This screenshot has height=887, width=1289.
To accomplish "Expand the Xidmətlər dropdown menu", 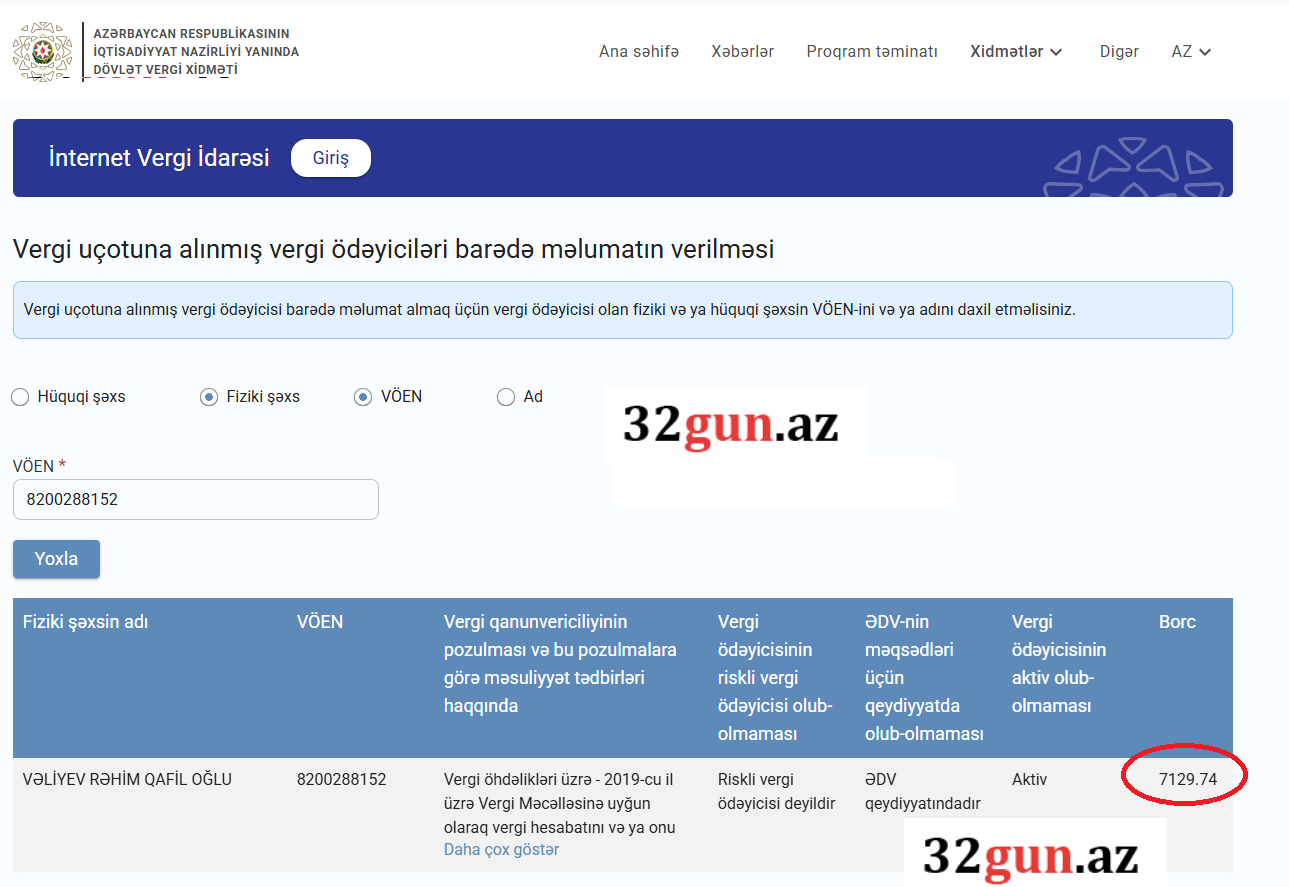I will pos(1016,52).
